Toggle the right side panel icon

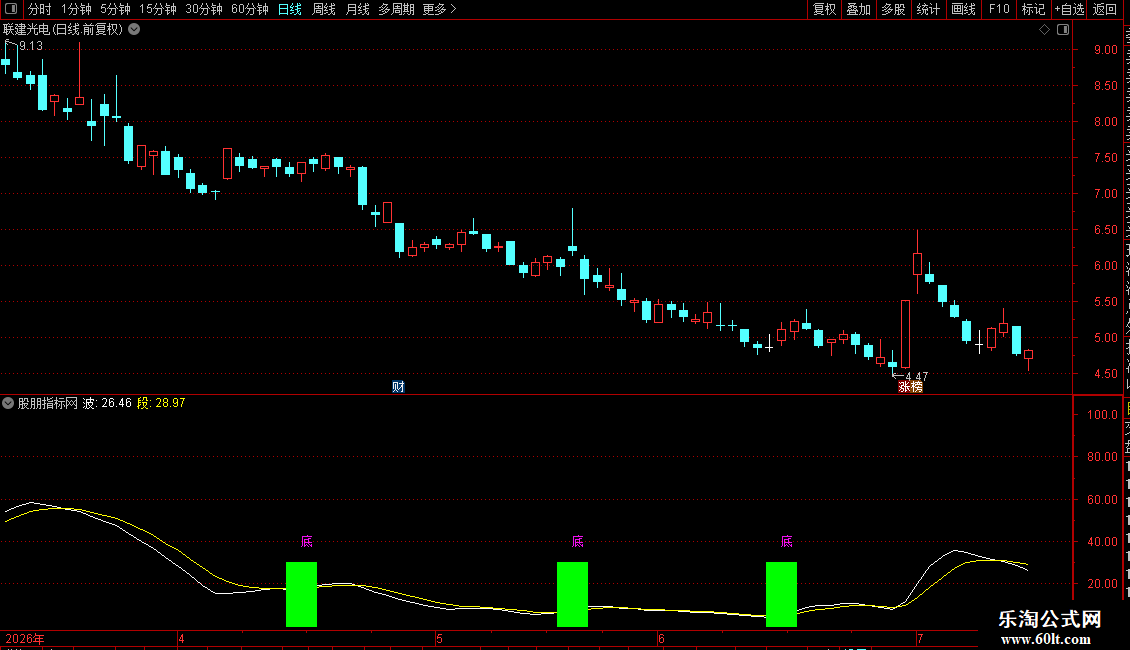1063,30
